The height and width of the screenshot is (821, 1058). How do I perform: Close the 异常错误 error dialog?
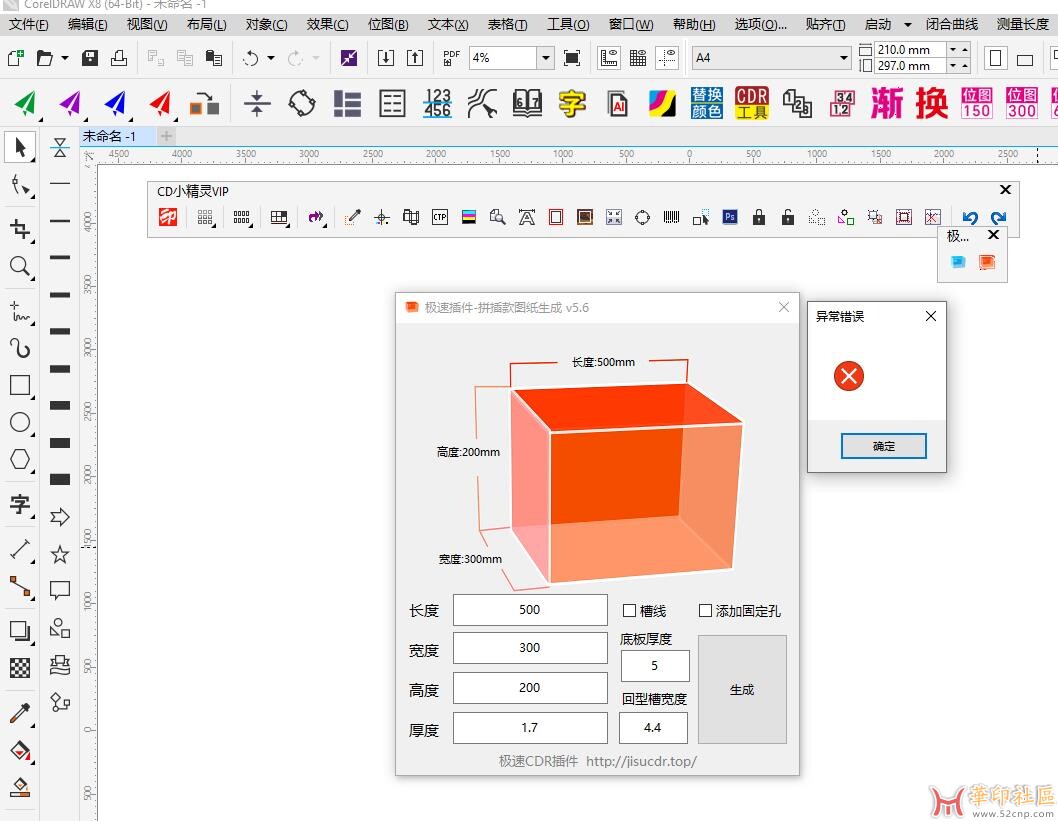click(x=930, y=316)
